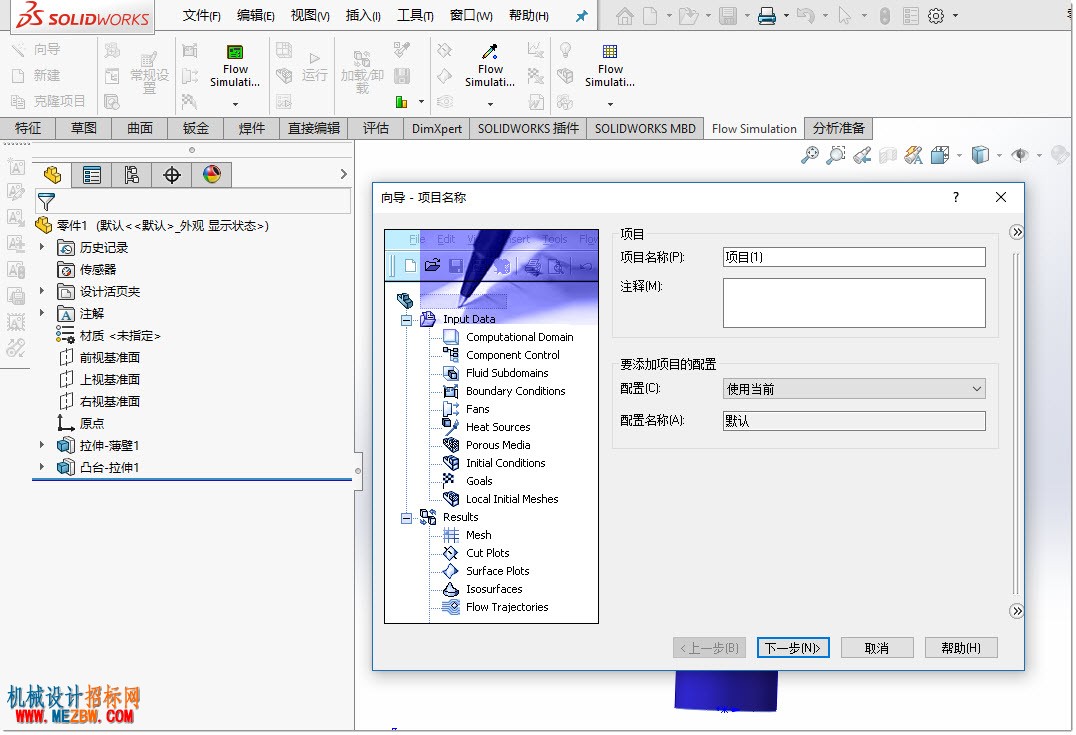Expand the 设计活页夹 tree node
Viewport: 1076px width, 735px height.
click(x=42, y=290)
